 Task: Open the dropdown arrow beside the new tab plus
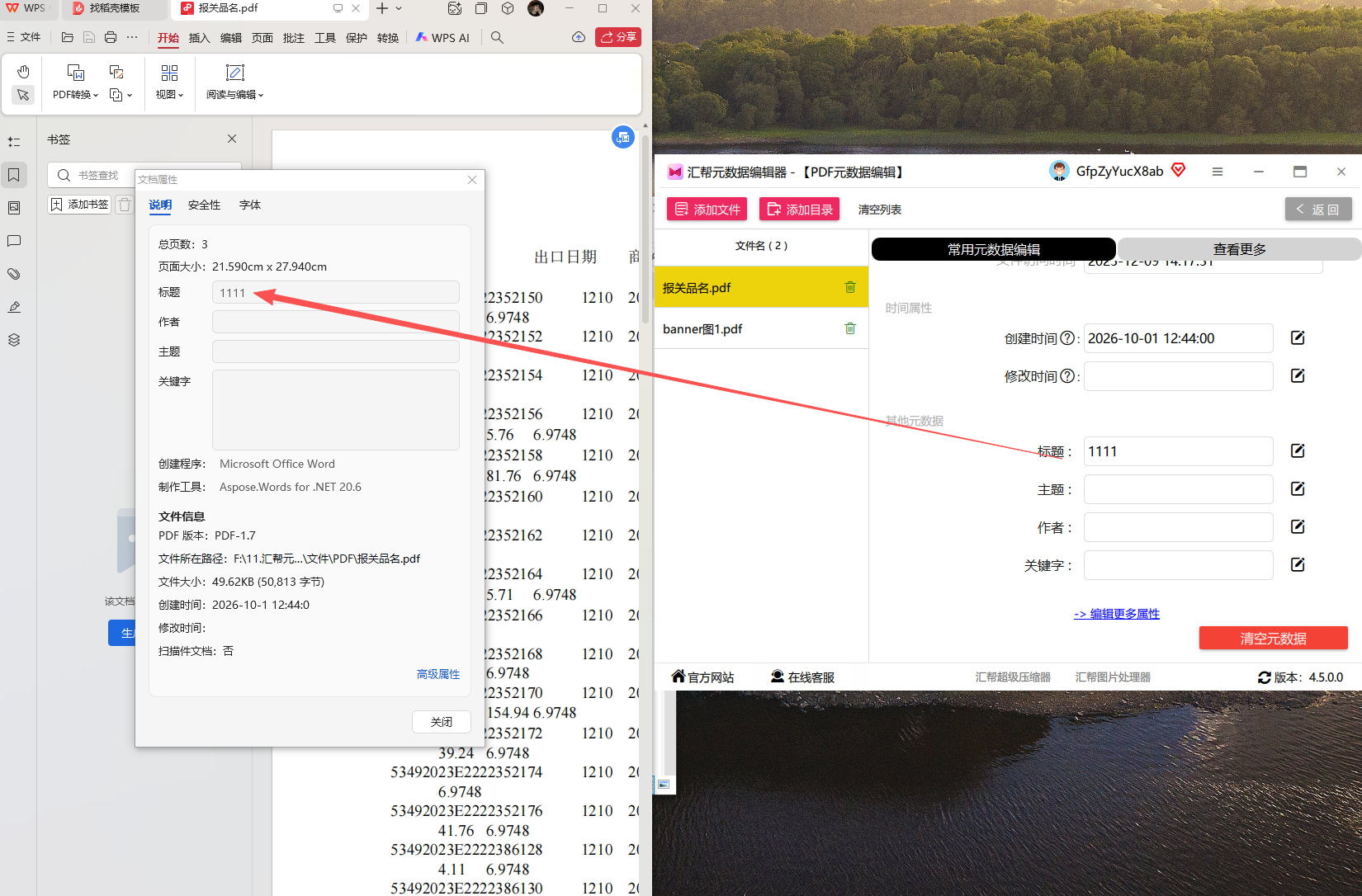399,8
